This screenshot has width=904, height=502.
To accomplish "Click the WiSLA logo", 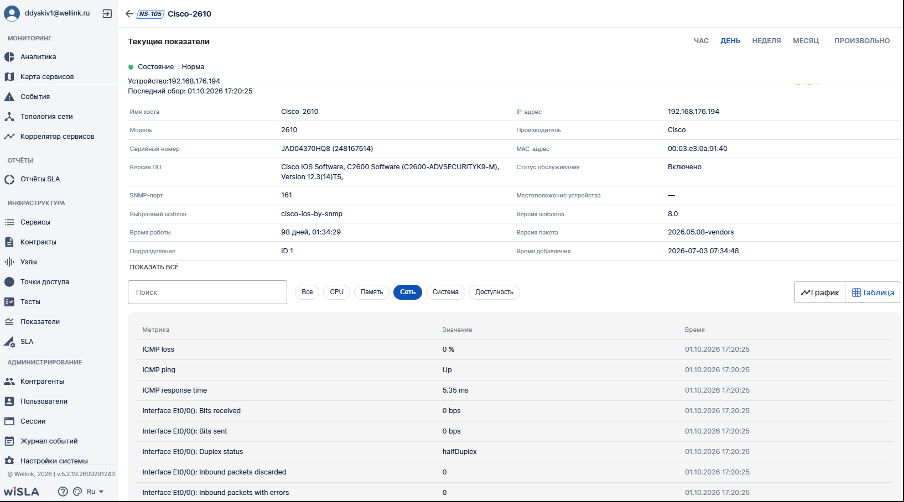I will 21,492.
